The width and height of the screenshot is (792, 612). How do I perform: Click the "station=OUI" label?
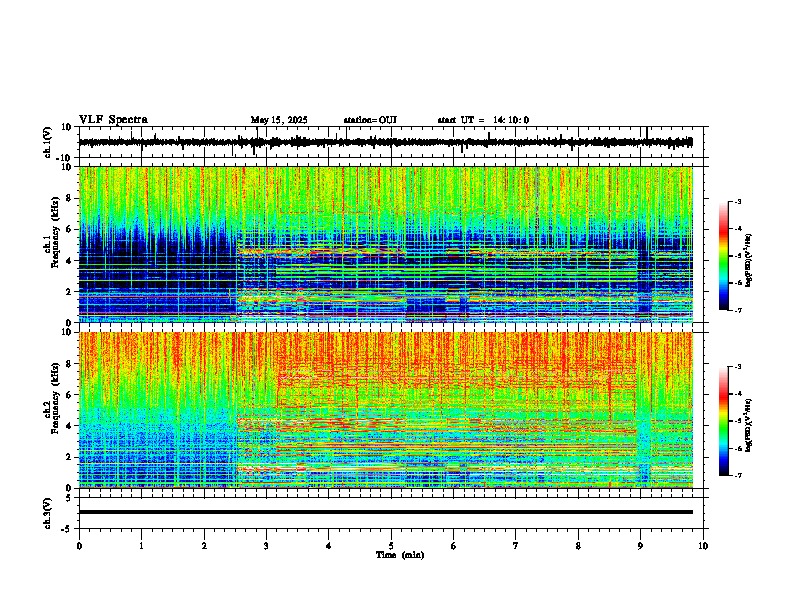(370, 120)
